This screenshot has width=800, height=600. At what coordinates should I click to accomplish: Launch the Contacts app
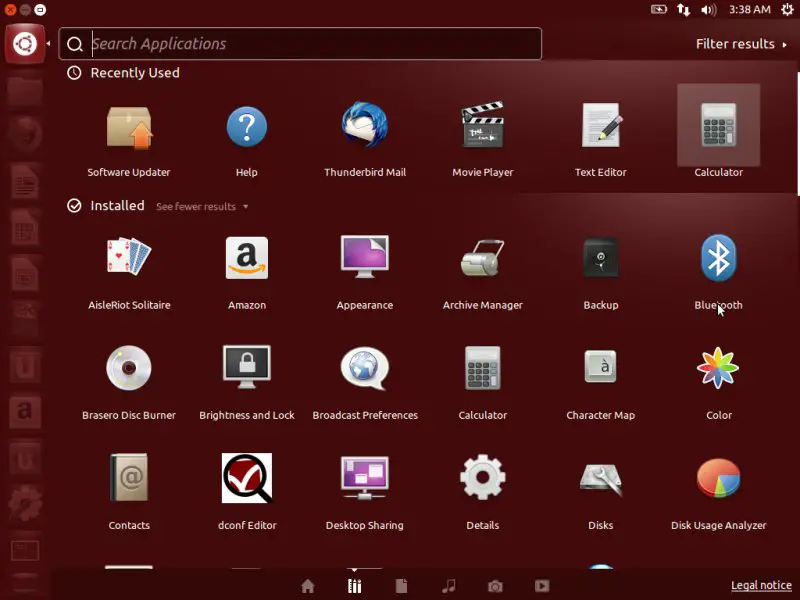129,478
